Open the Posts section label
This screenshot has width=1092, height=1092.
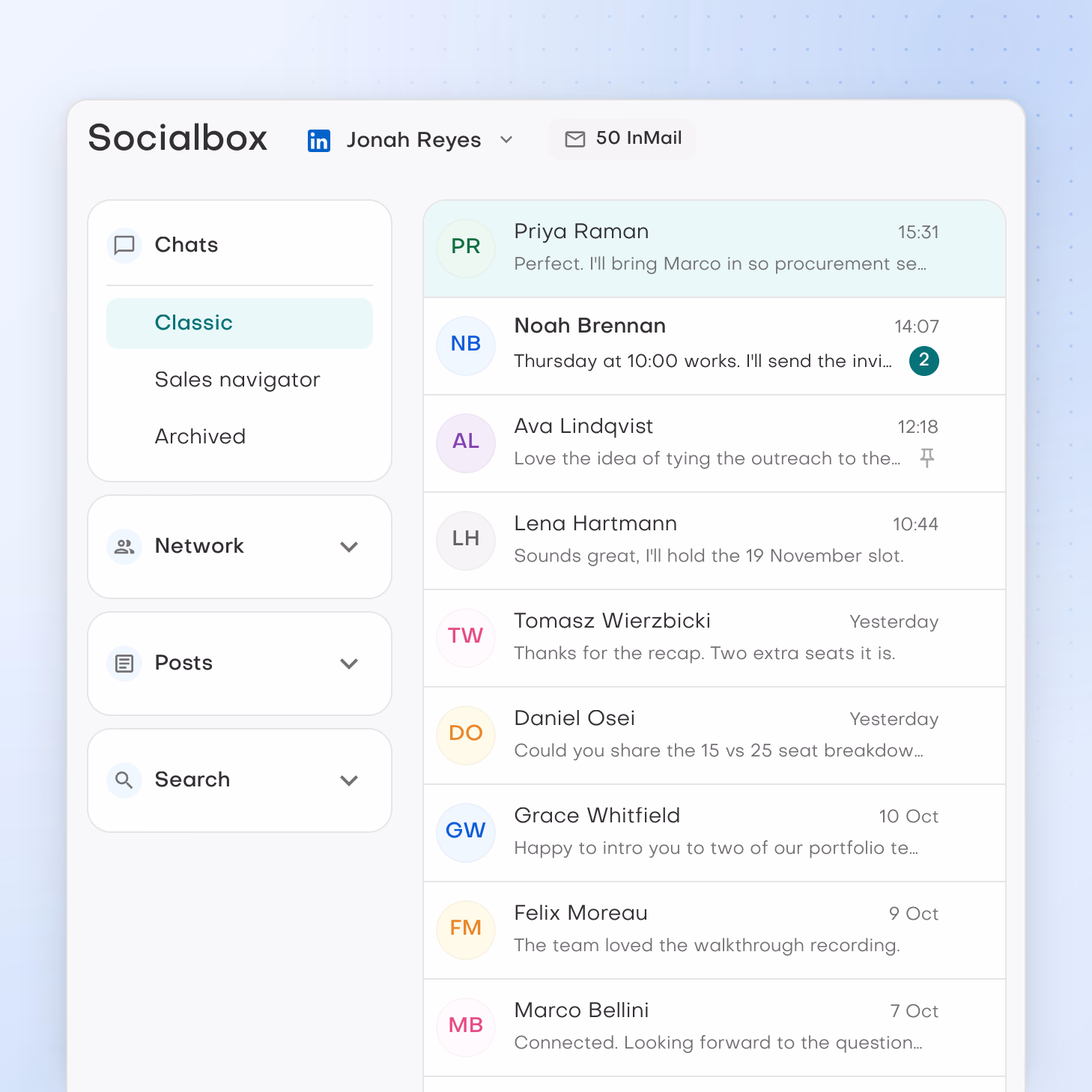[x=183, y=663]
